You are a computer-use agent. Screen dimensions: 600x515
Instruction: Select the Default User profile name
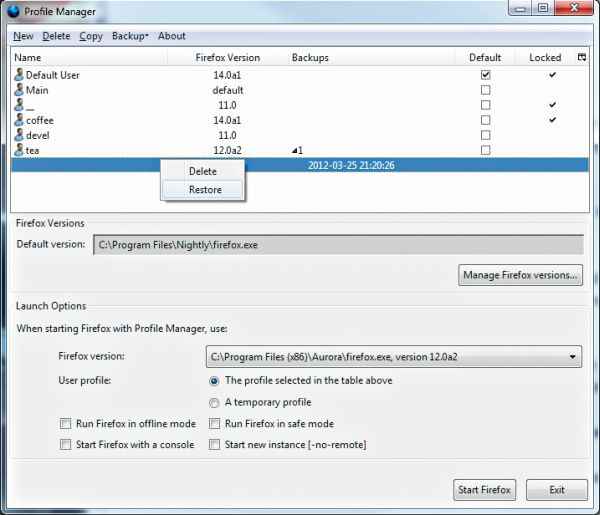tap(53, 75)
